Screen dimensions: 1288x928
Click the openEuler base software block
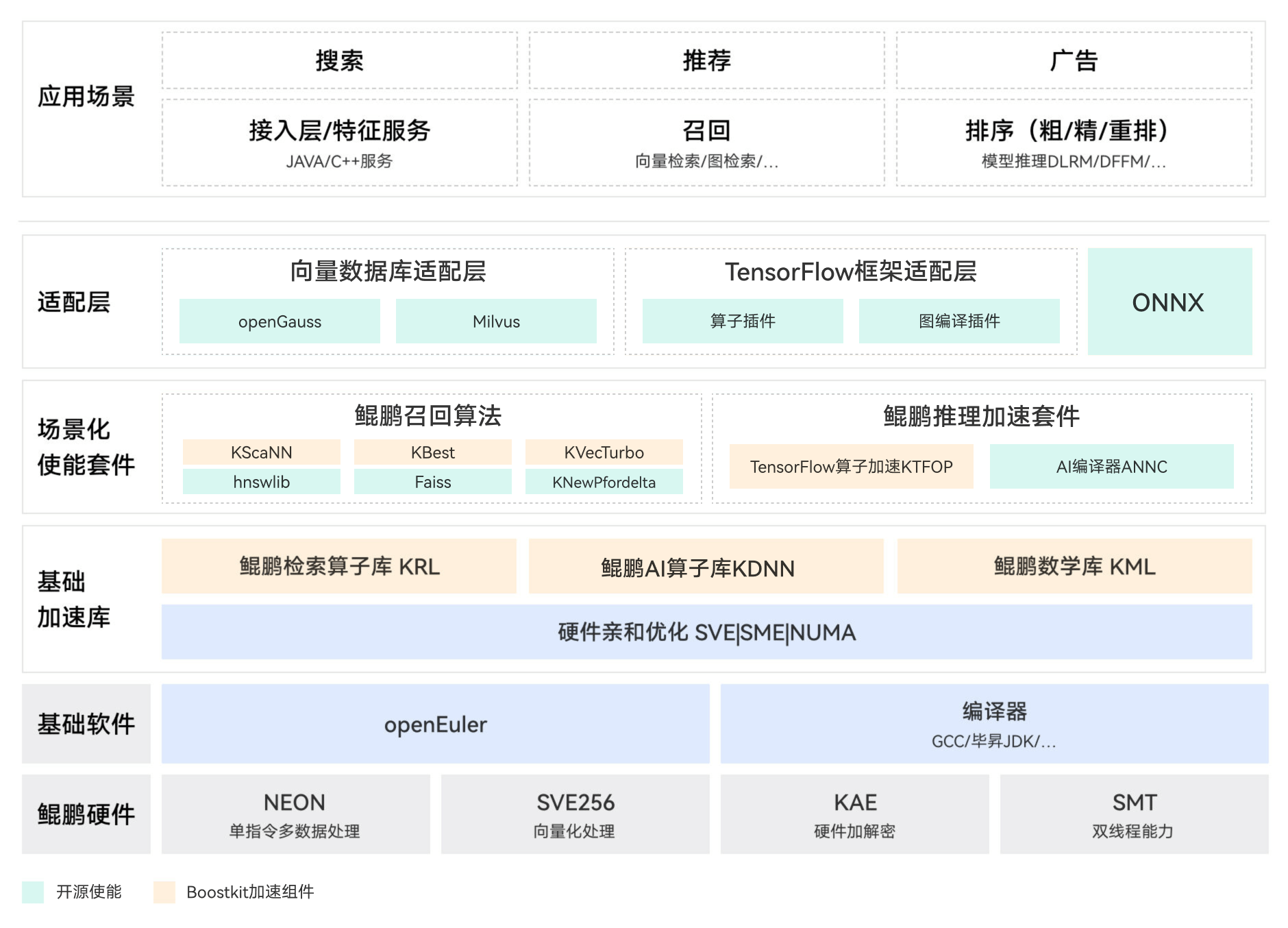(x=435, y=724)
